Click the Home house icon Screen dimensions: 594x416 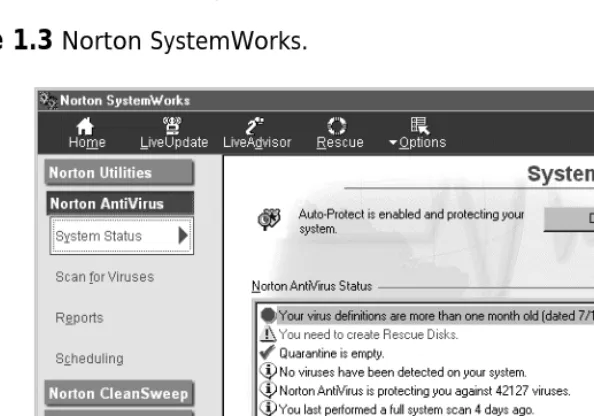click(x=85, y=126)
